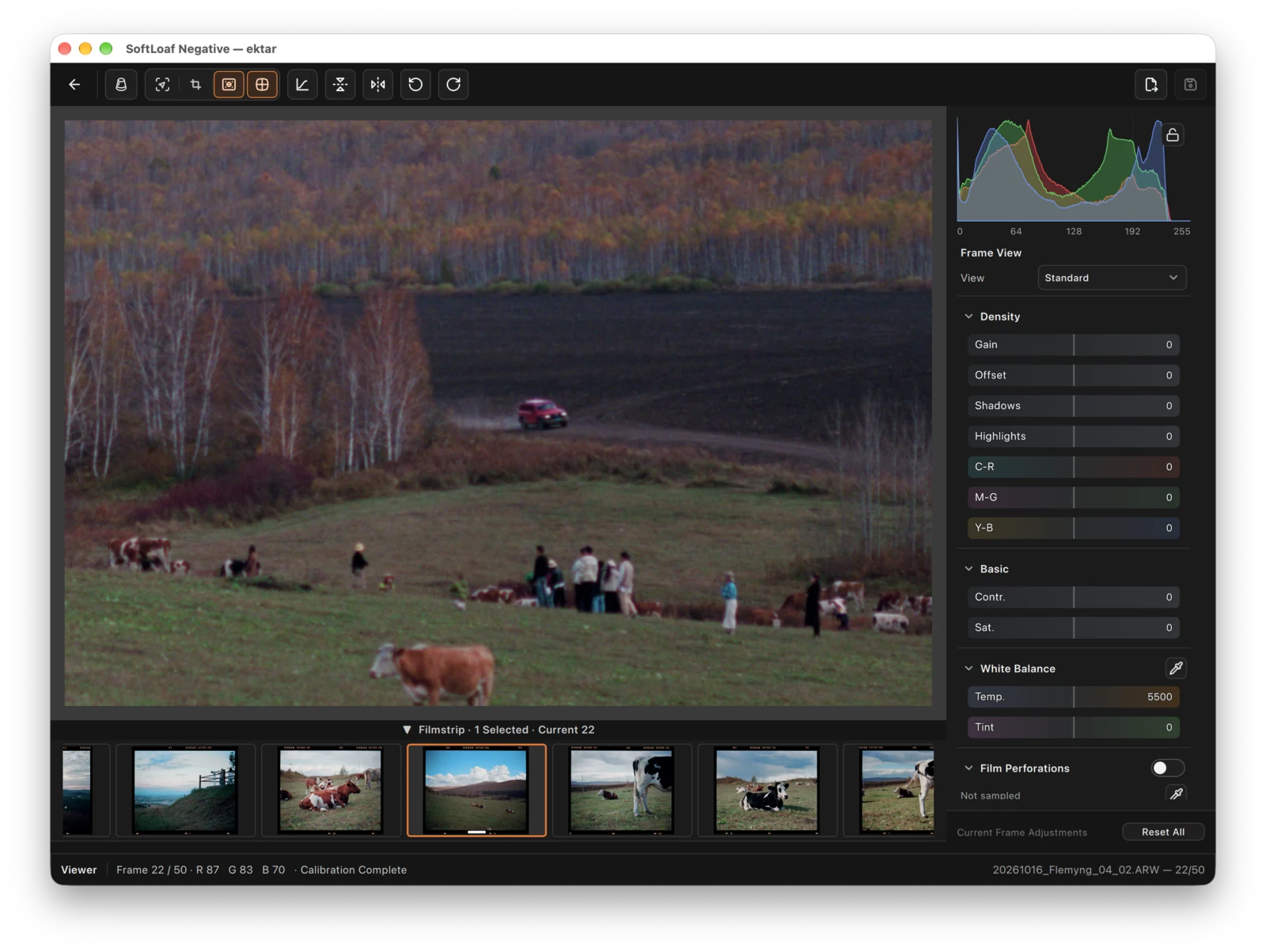Open the straighten angle tool
The image size is (1266, 952).
[302, 85]
